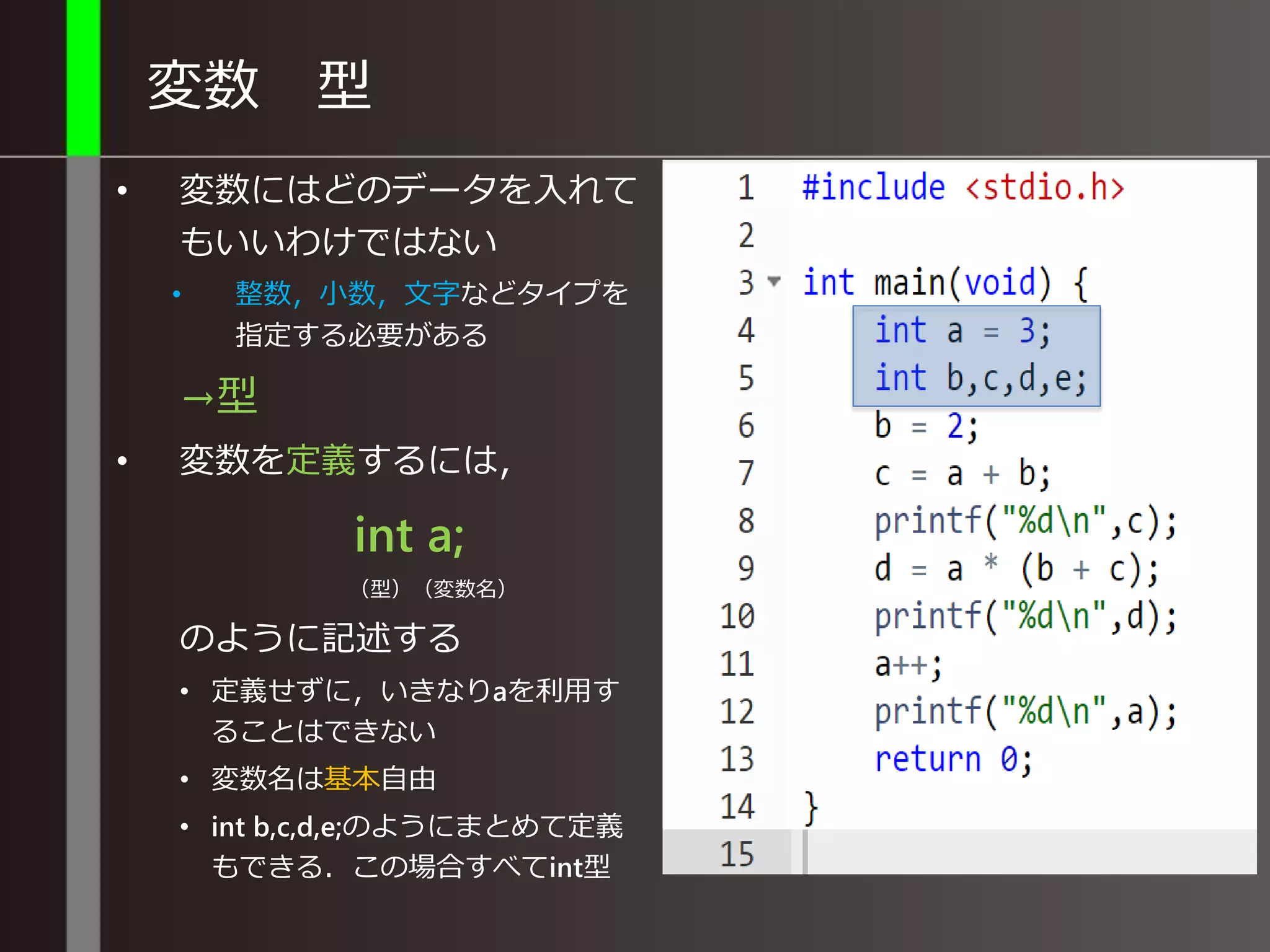The height and width of the screenshot is (952, 1270).
Task: Click the a++; statement
Action: 908,665
